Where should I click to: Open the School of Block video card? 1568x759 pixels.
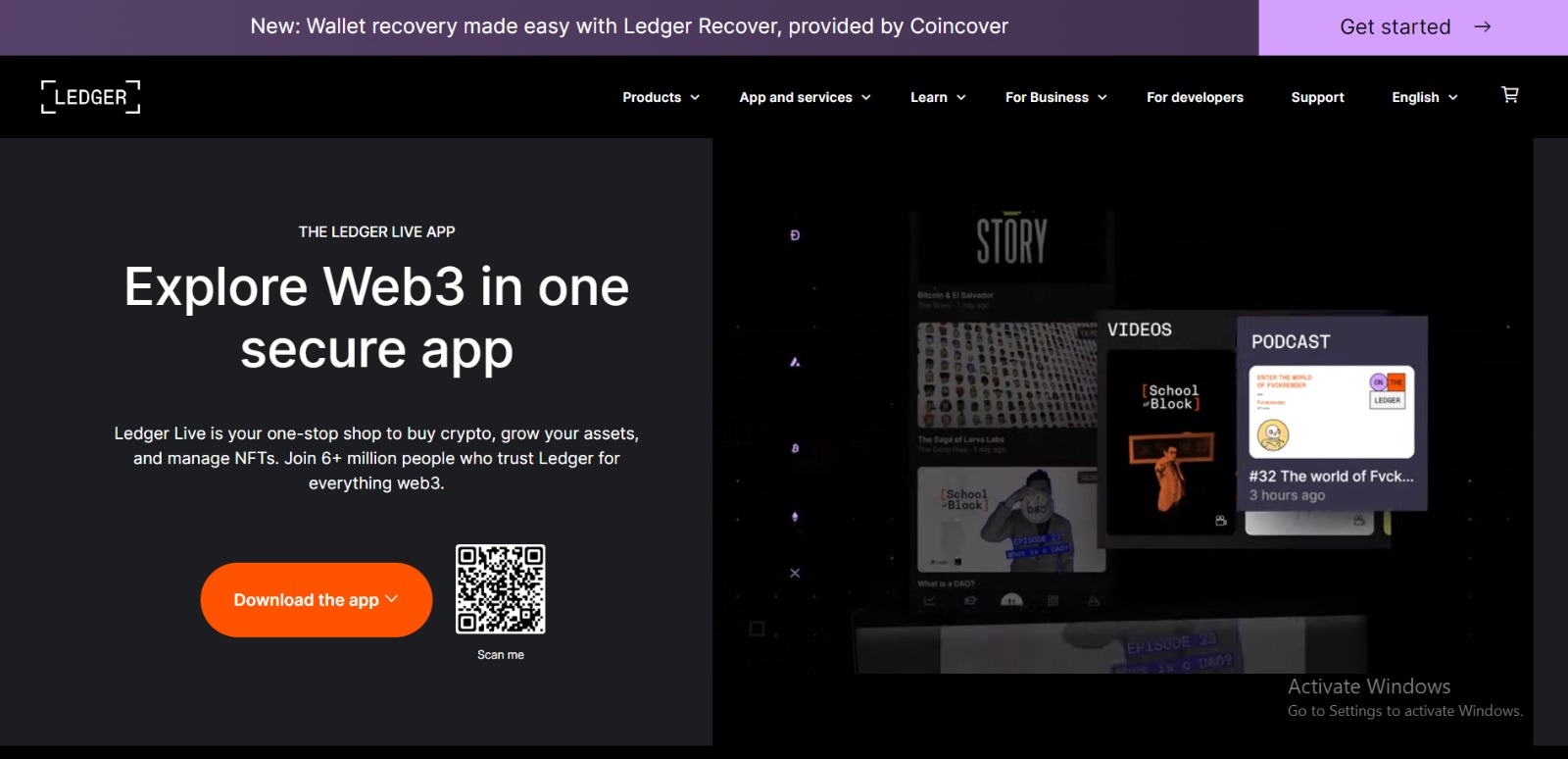(1170, 441)
